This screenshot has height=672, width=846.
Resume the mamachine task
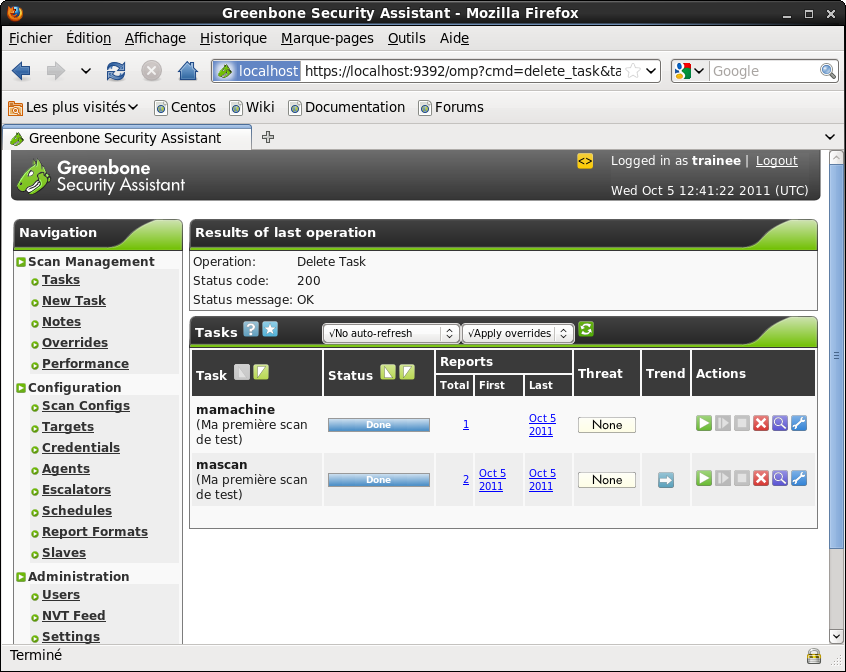(723, 423)
